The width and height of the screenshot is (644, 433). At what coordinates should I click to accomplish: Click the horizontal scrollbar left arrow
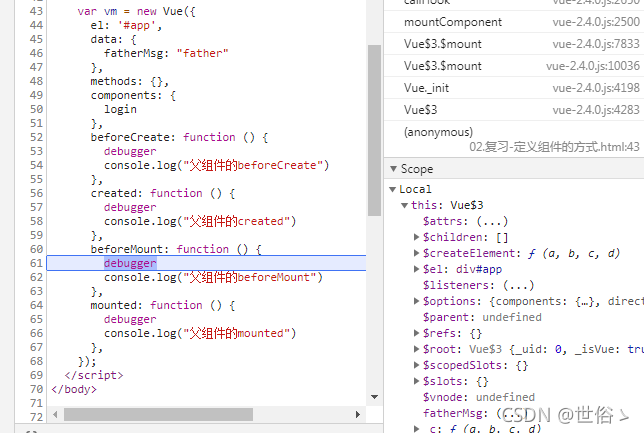pyautogui.click(x=55, y=415)
